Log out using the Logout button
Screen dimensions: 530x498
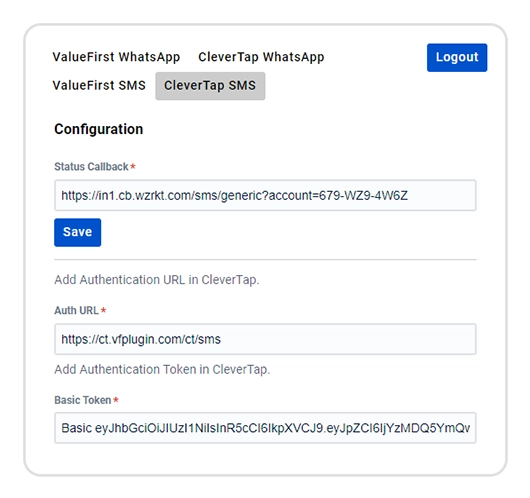[x=457, y=57]
